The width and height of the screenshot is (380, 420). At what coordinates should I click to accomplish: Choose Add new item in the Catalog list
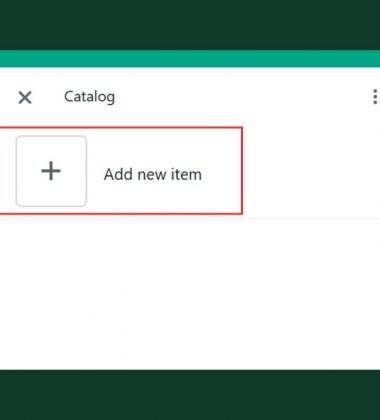[153, 174]
